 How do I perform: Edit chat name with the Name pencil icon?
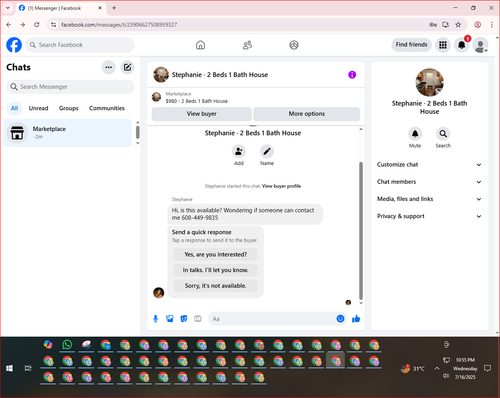(267, 151)
